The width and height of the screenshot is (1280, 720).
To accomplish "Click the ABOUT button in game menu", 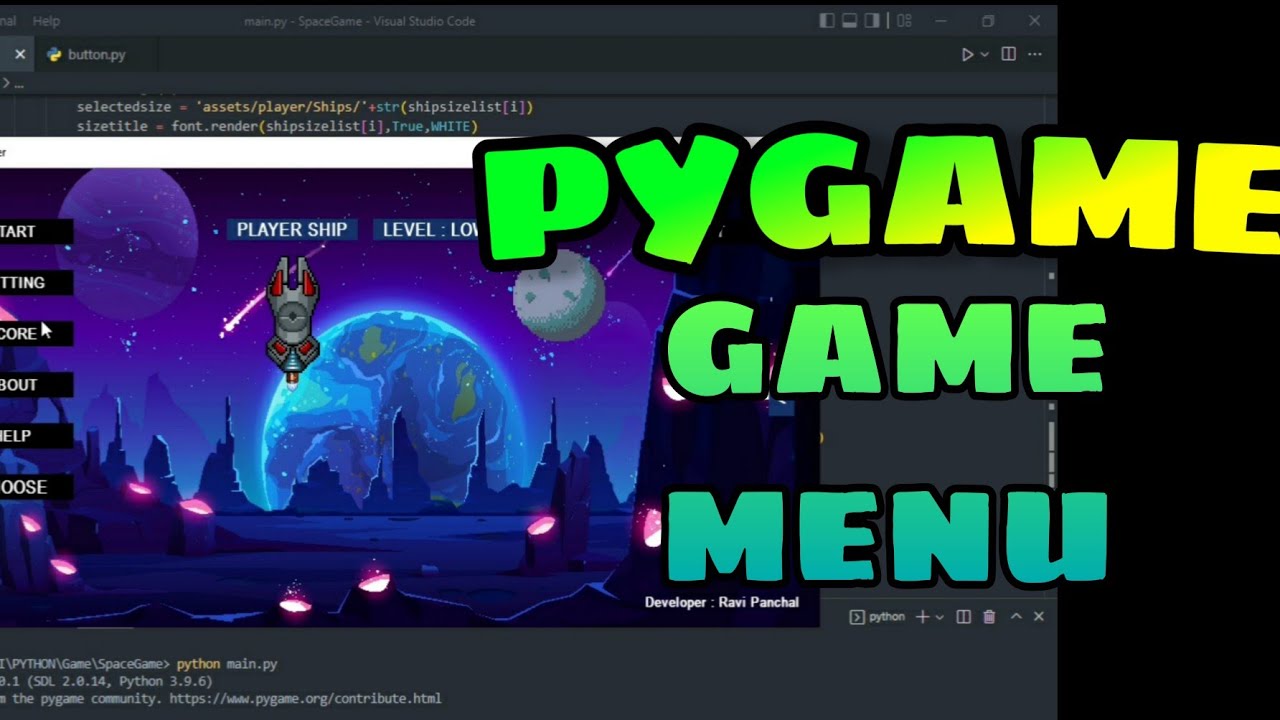I will [x=36, y=385].
